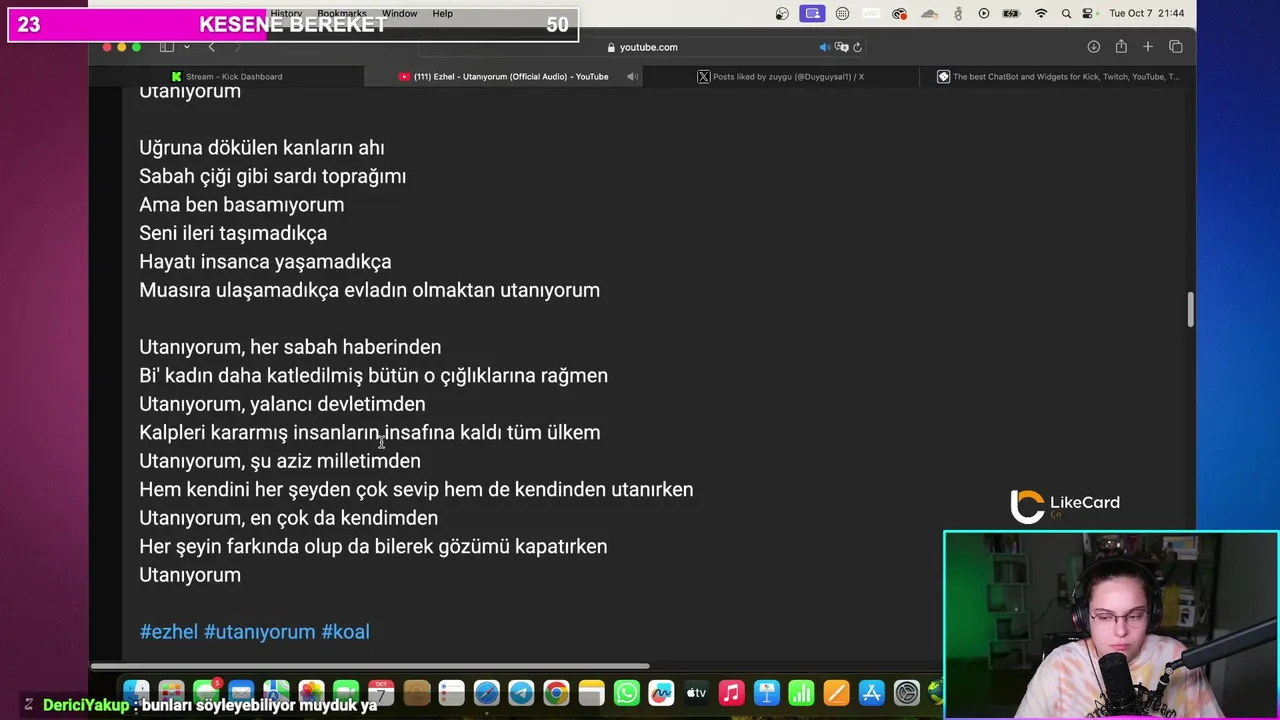Open Apple TV from the Dock
1280x720 pixels.
click(696, 692)
